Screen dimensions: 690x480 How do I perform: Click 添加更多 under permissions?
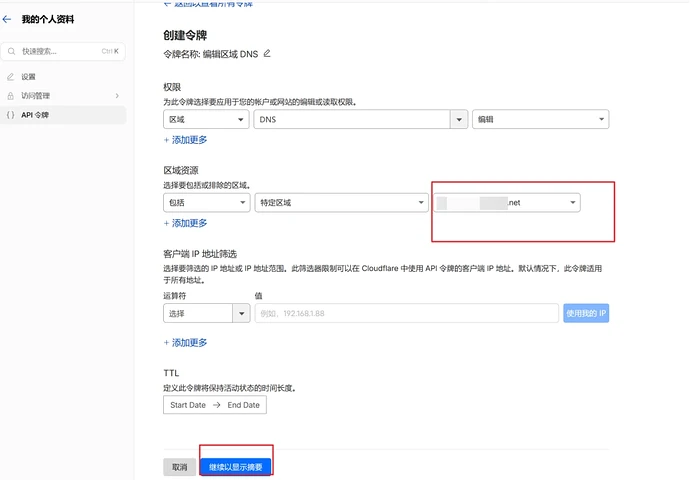(x=185, y=140)
